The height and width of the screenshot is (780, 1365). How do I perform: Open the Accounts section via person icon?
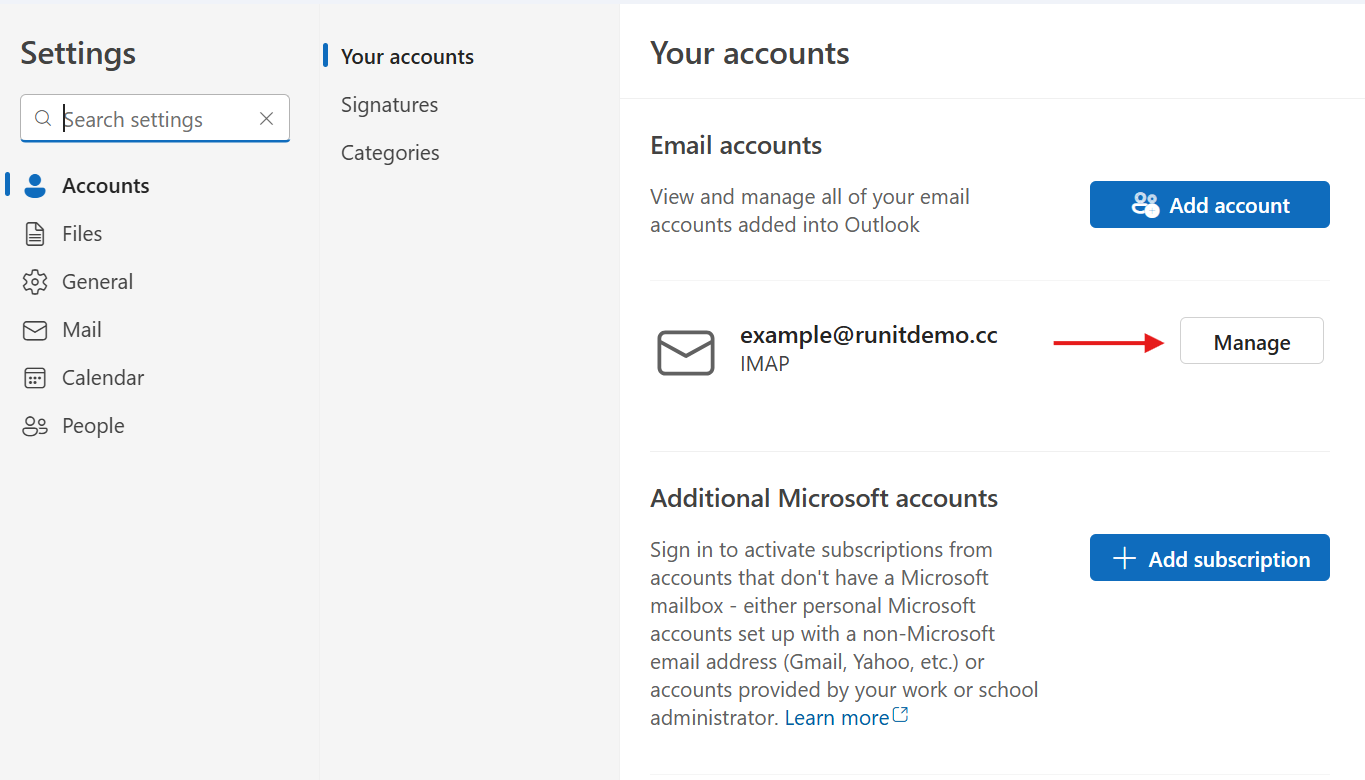click(x=35, y=186)
